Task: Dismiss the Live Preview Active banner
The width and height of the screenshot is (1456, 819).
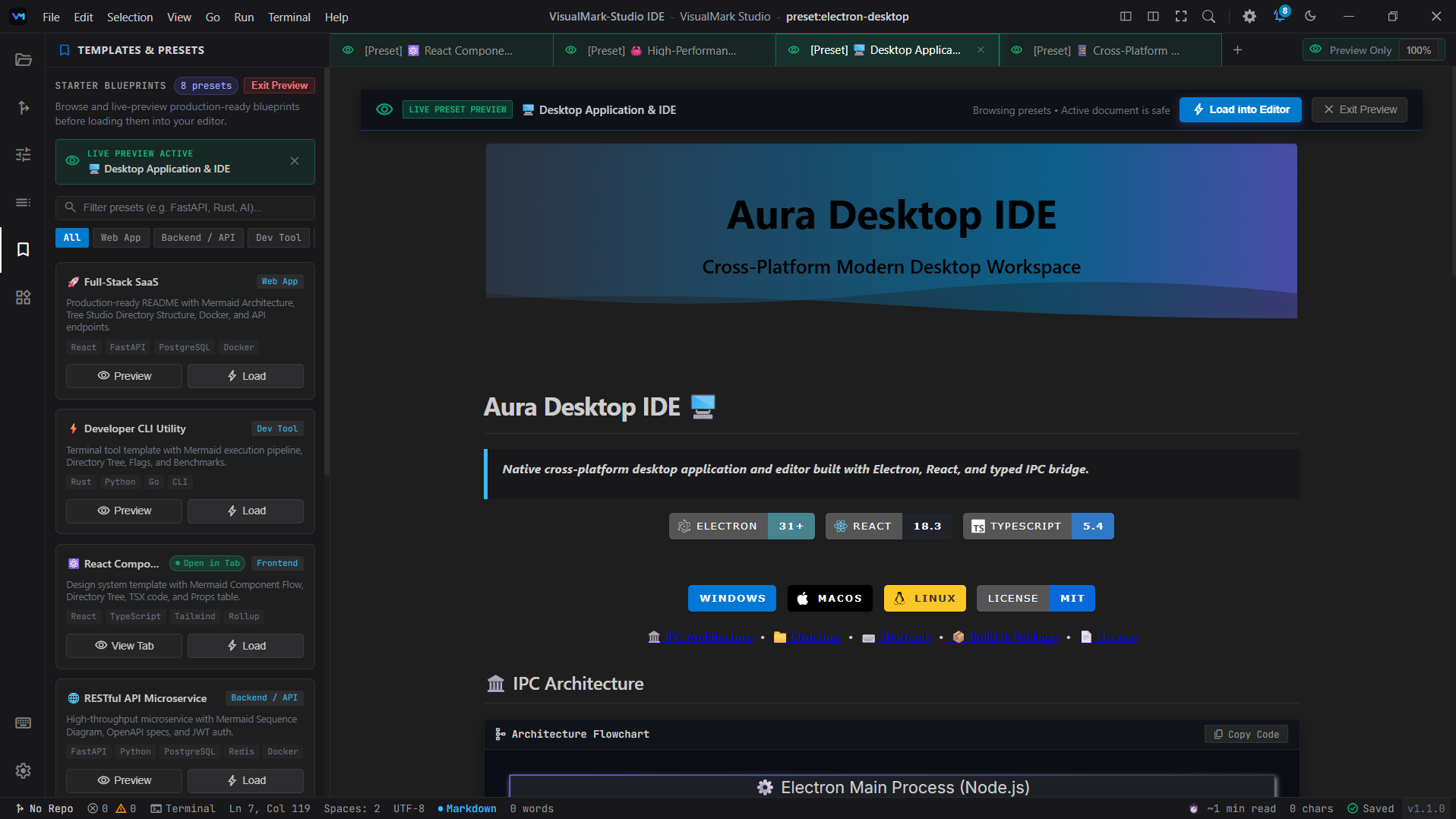Action: click(295, 161)
